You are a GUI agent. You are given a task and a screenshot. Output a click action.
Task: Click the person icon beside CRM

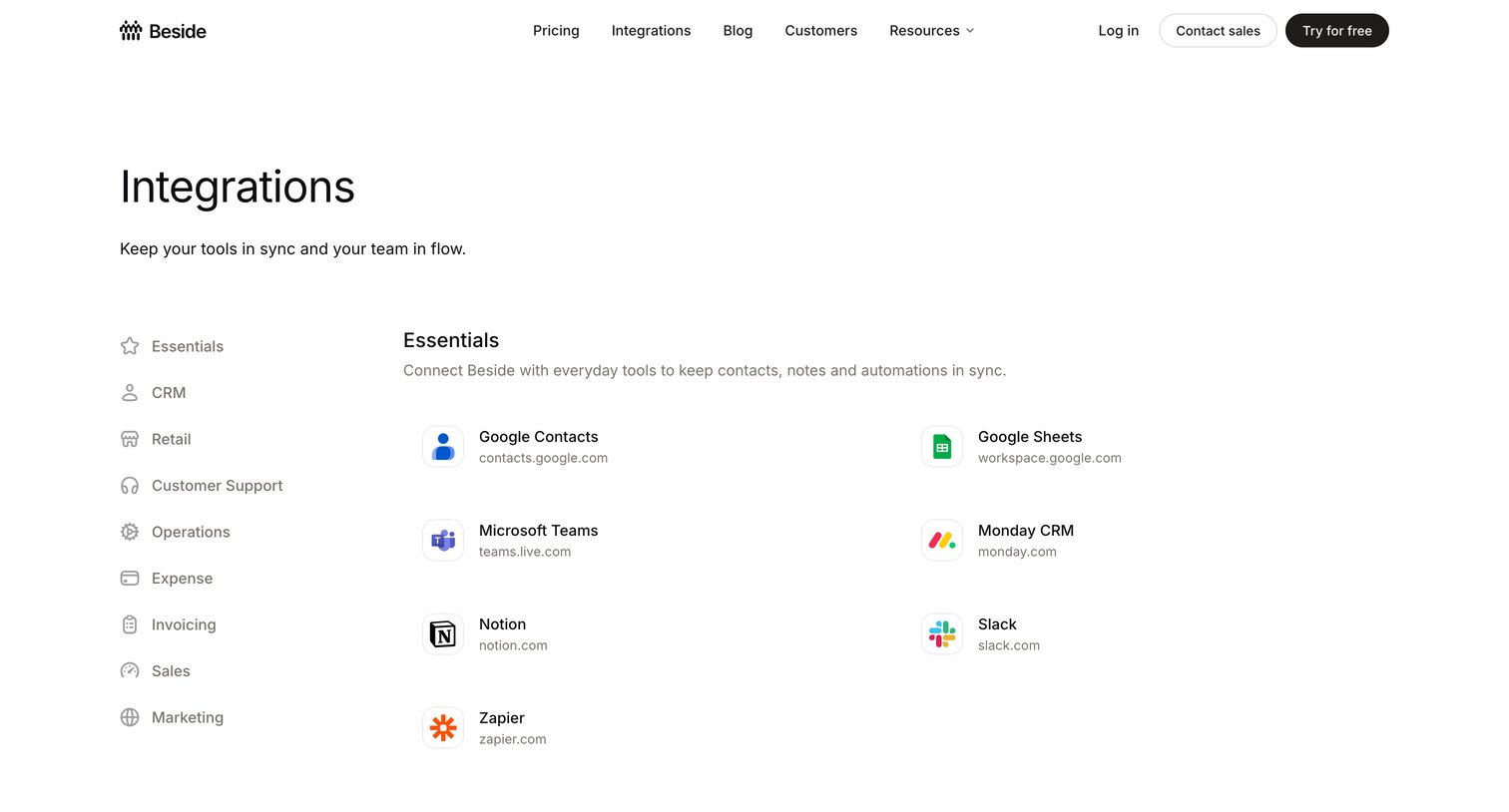130,393
